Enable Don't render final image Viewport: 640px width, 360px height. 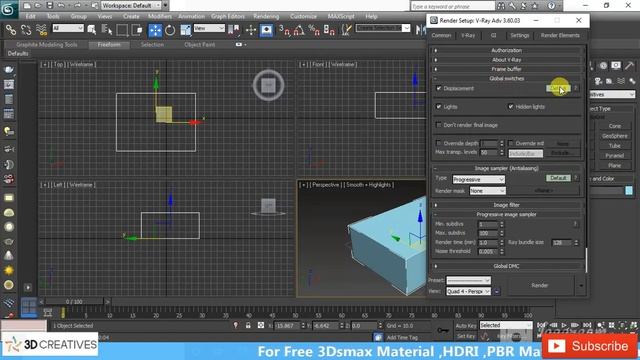point(439,125)
